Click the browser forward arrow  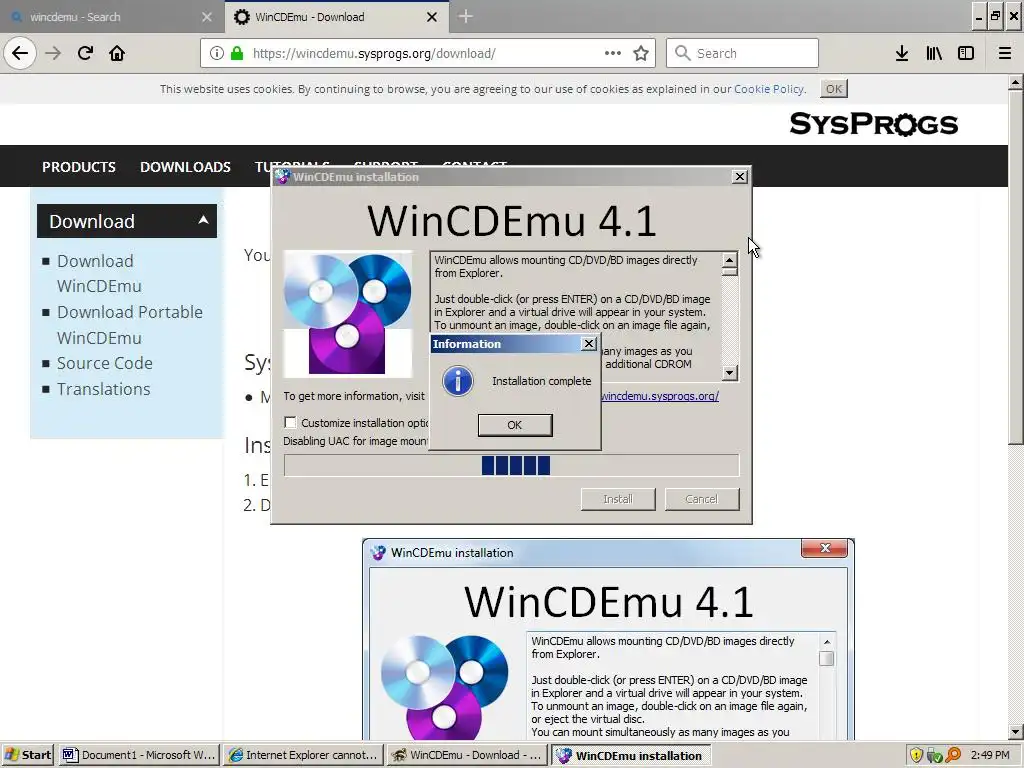pyautogui.click(x=53, y=53)
